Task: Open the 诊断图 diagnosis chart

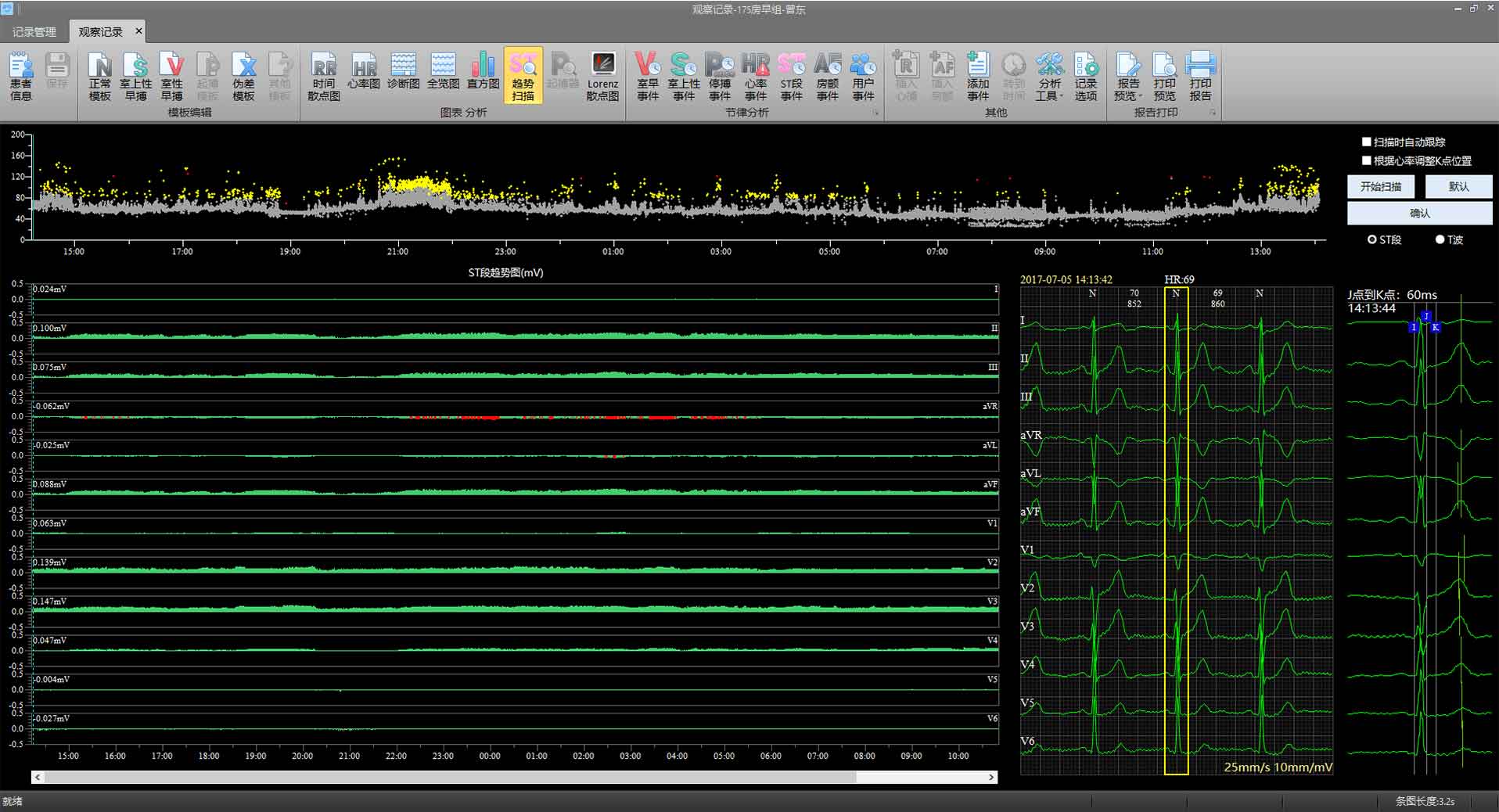Action: (403, 72)
